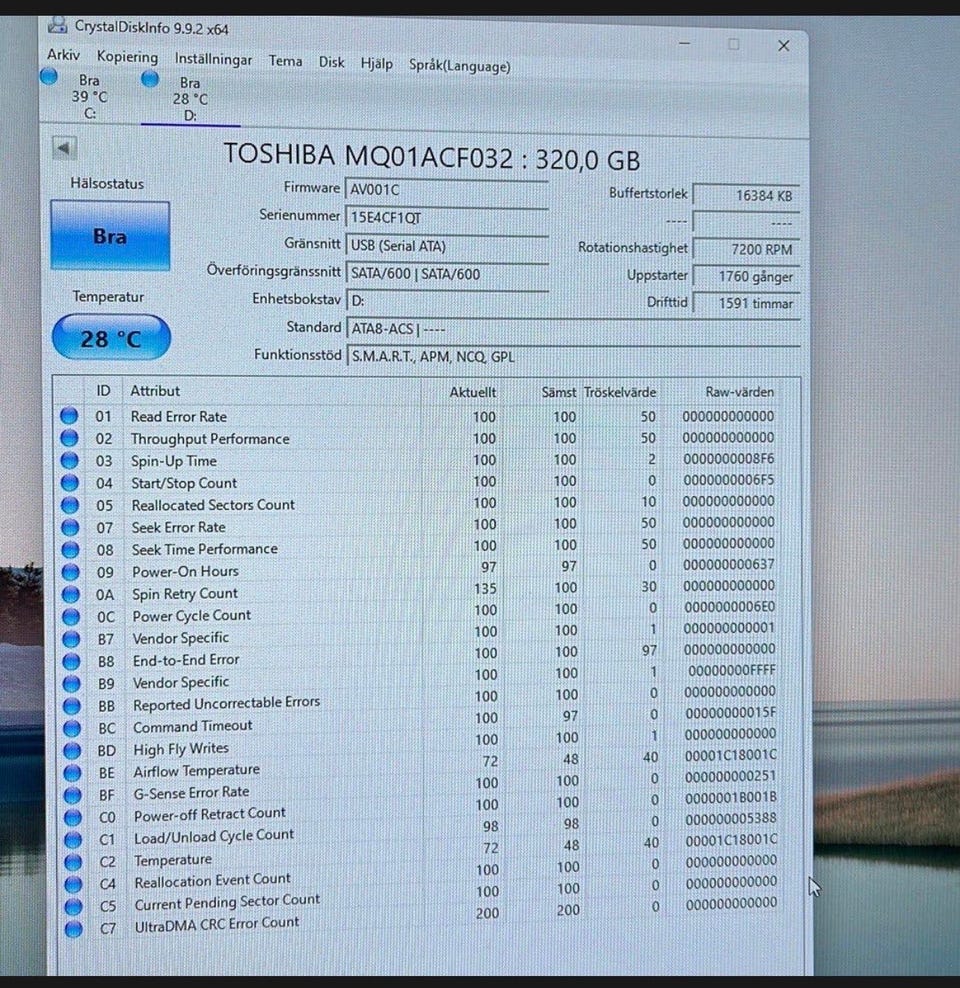Click status icon for Power-On Hours row
This screenshot has height=988, width=960.
(71, 572)
